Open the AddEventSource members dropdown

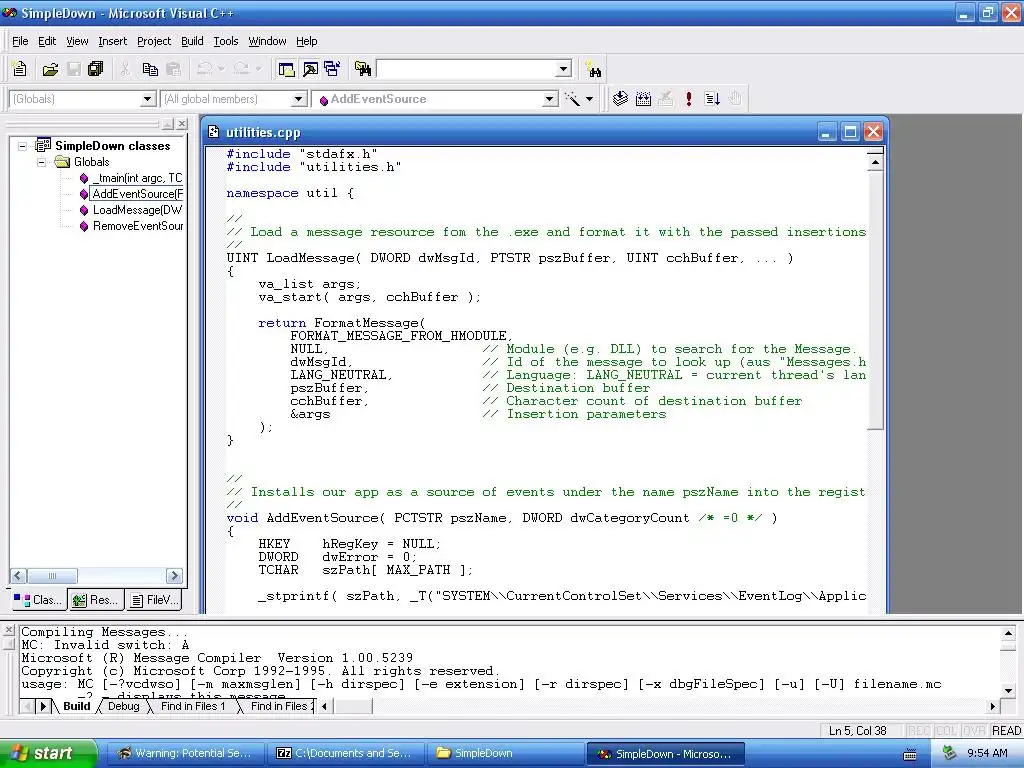point(551,99)
